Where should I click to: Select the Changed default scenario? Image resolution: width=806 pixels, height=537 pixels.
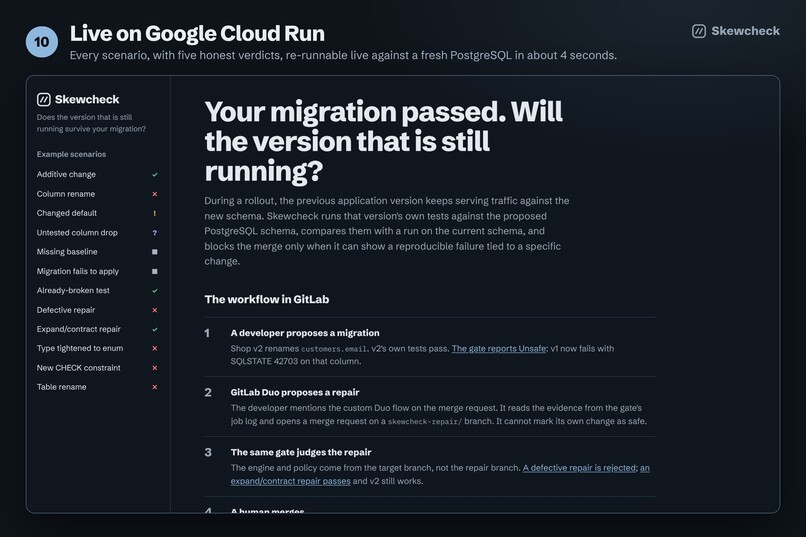point(97,213)
